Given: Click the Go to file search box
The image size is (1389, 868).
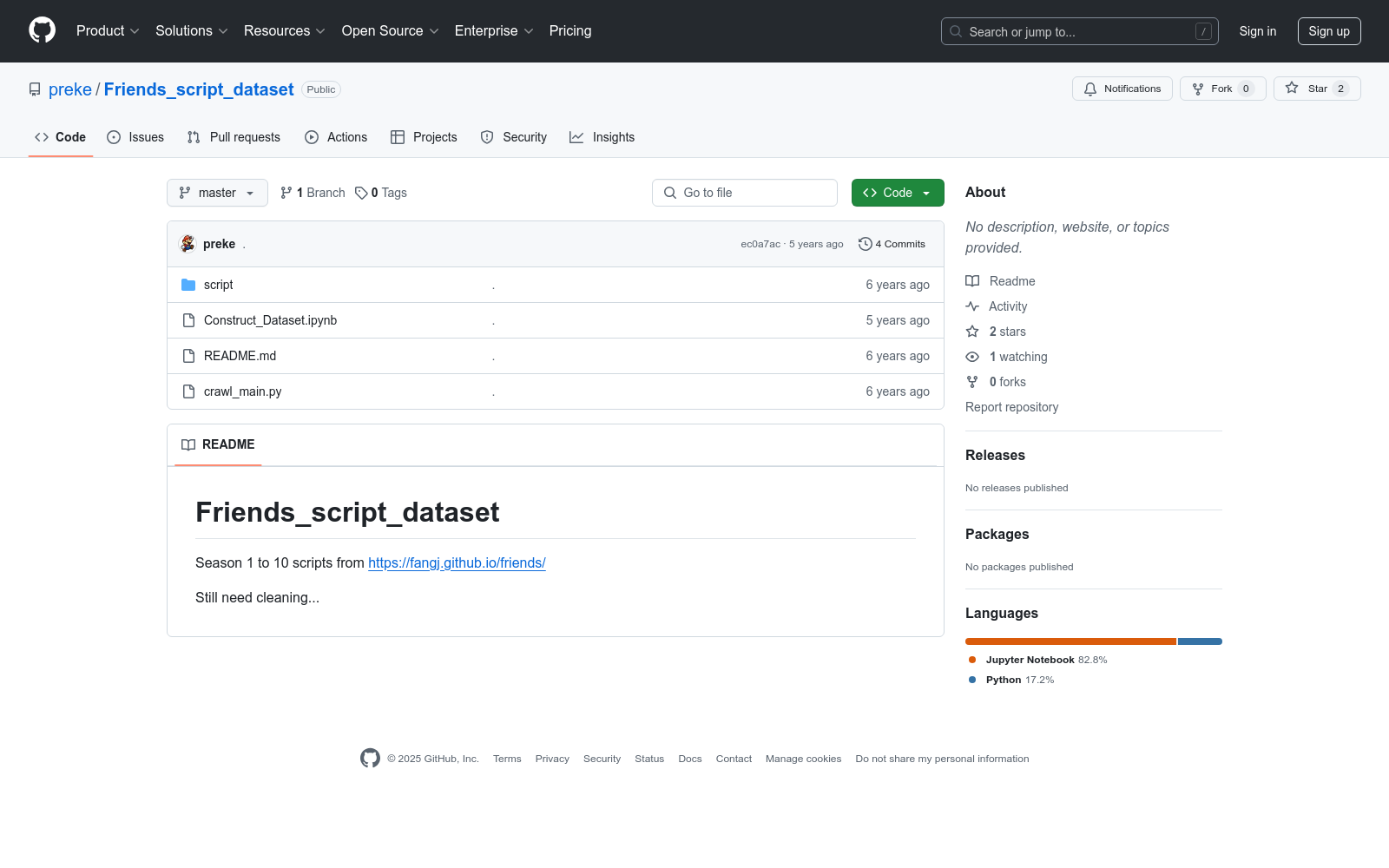Looking at the screenshot, I should [745, 193].
